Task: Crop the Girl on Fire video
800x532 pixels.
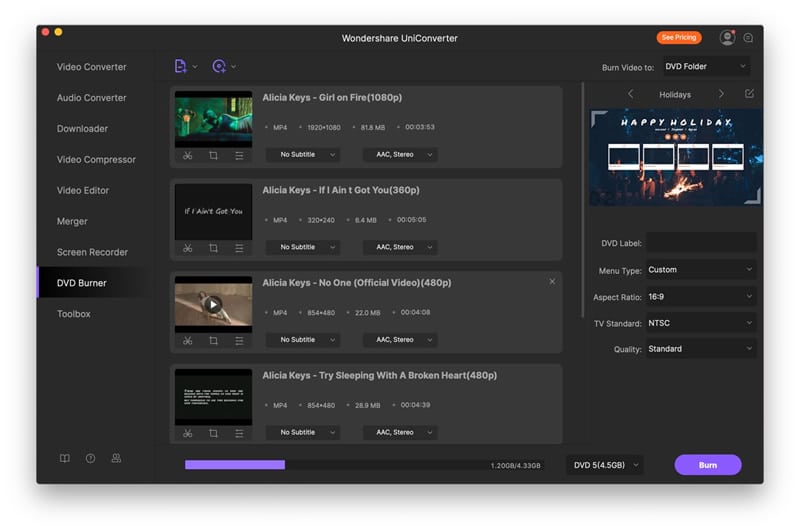Action: 213,156
